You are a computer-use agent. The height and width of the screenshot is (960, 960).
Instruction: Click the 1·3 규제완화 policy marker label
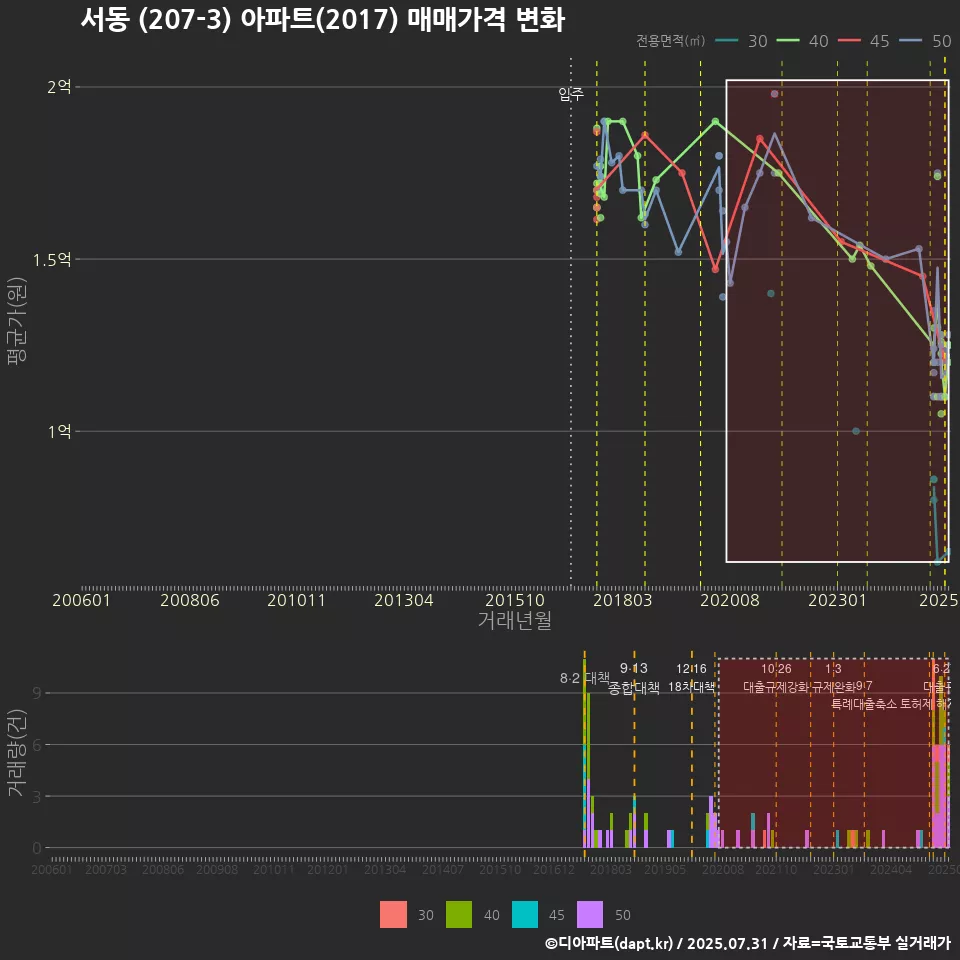[833, 678]
